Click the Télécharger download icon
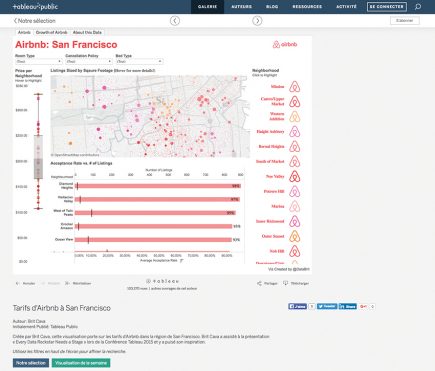The height and width of the screenshot is (371, 435). [286, 283]
